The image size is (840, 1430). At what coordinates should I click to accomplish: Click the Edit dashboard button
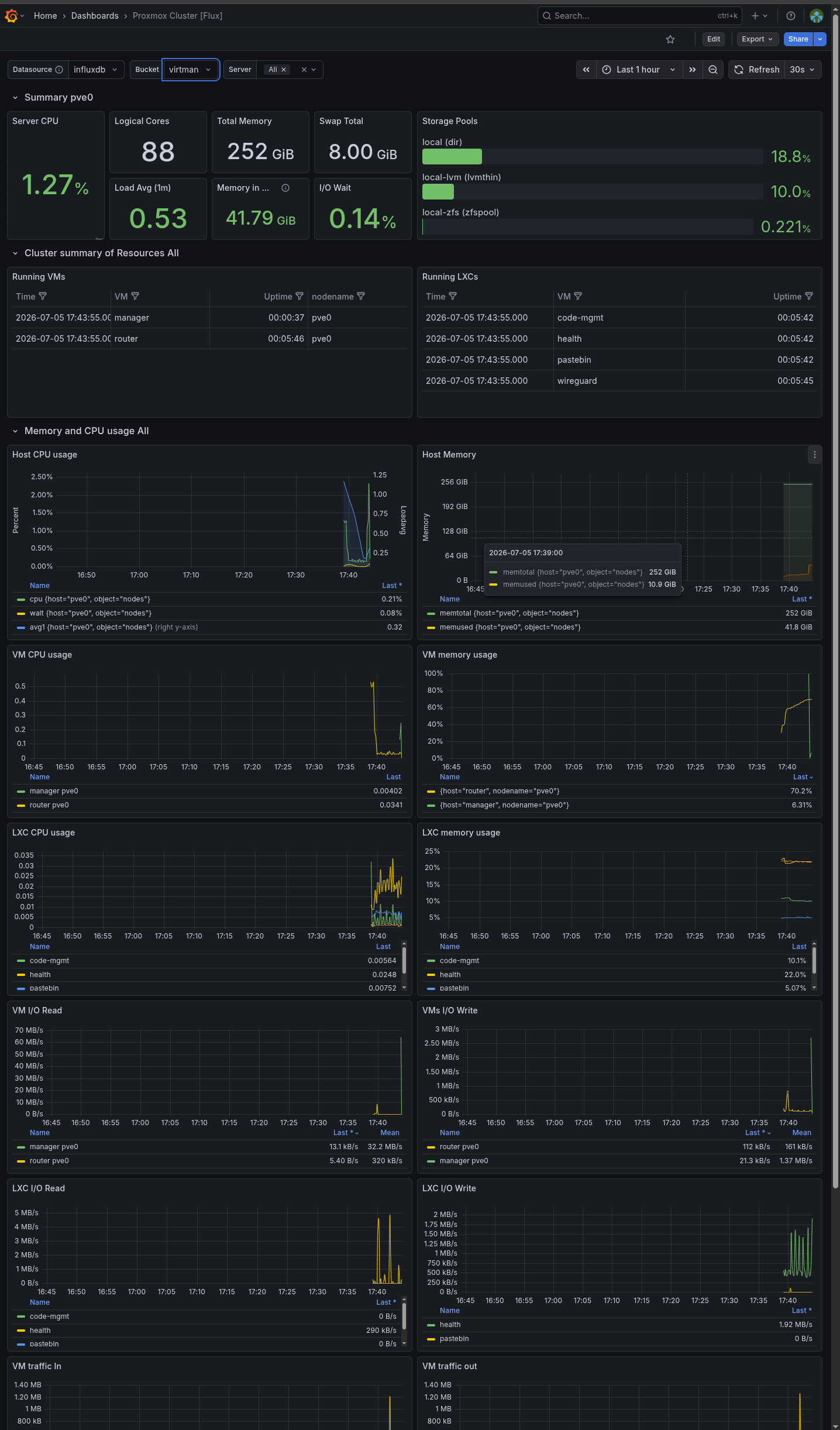(x=714, y=39)
